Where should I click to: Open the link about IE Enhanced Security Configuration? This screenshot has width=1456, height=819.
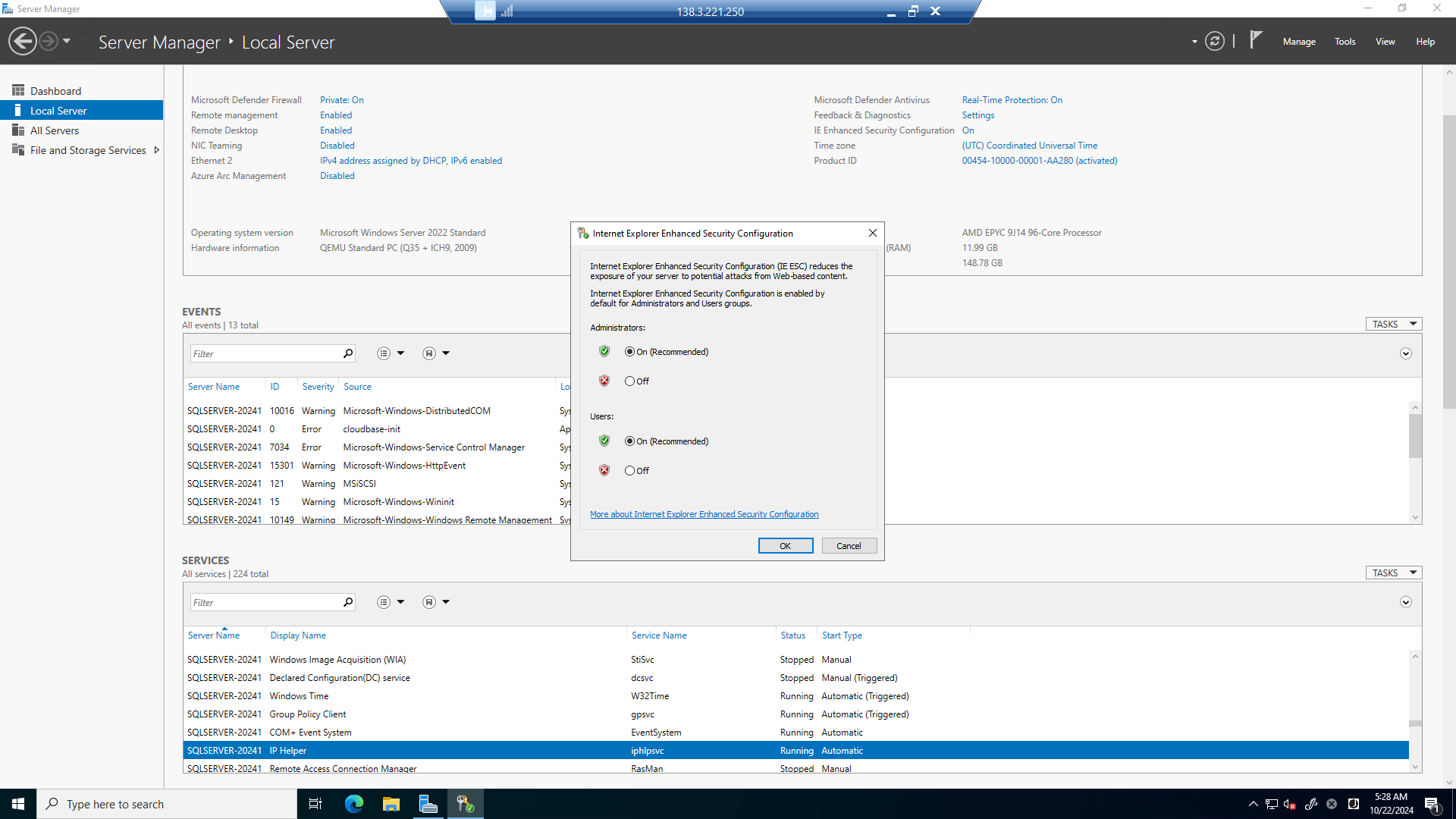(704, 514)
